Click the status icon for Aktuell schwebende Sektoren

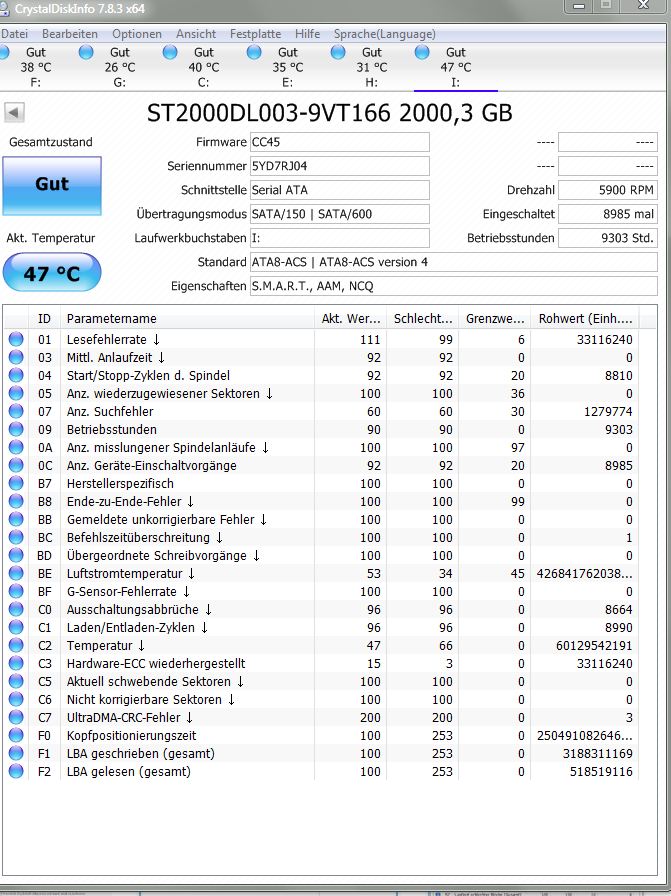16,682
